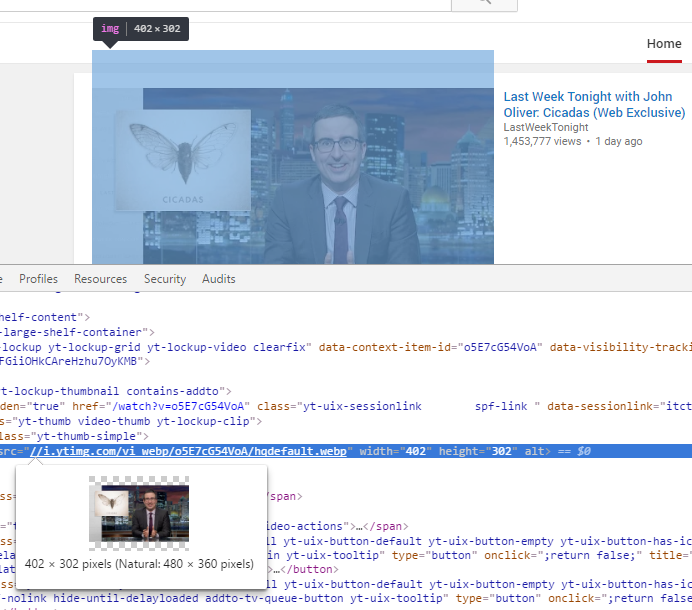692x610 pixels.
Task: Select the yt-thumb-simple class line
Action: coord(74,436)
